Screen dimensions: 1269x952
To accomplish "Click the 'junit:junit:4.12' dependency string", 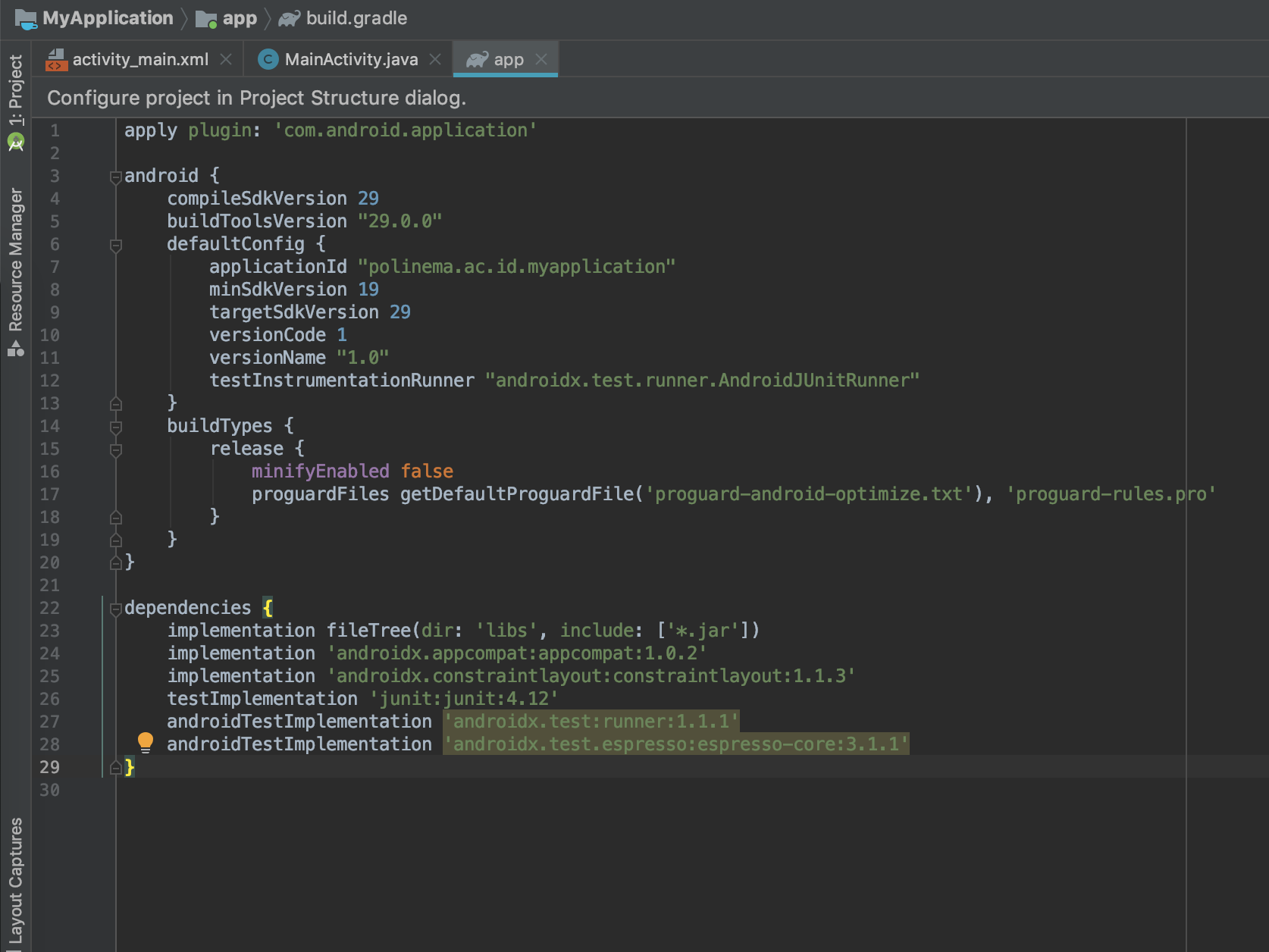I will pyautogui.click(x=464, y=699).
